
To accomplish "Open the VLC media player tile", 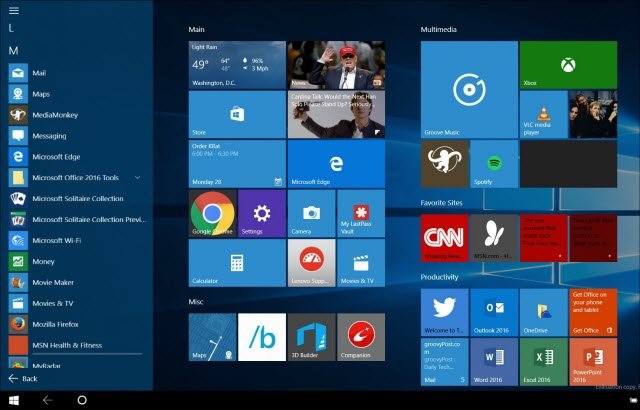I will [543, 114].
